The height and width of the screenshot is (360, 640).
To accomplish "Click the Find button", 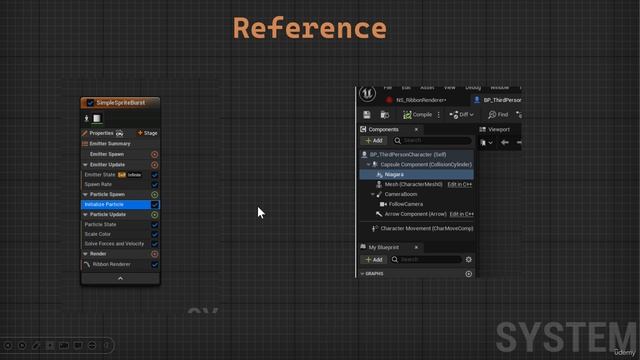I will tap(498, 115).
